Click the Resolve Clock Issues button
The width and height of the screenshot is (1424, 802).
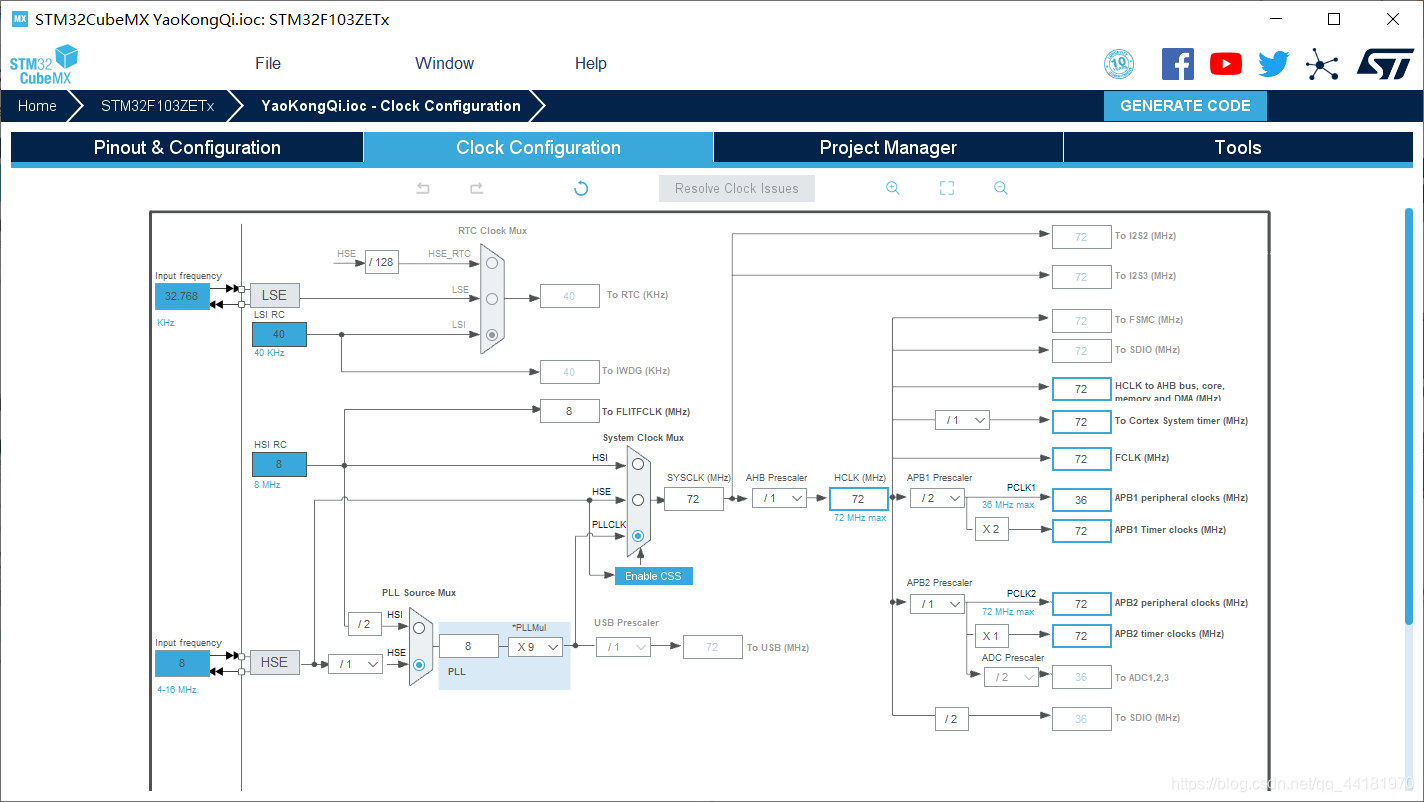click(737, 188)
